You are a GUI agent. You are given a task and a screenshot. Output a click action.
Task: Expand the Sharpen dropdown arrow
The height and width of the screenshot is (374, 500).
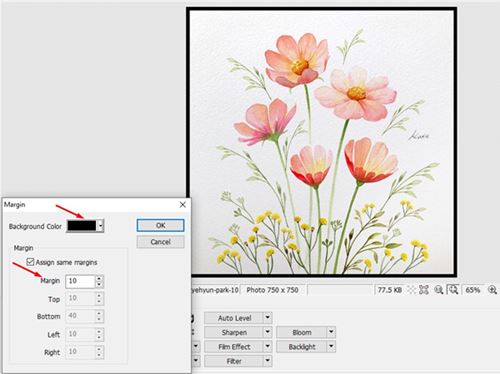[x=267, y=332]
